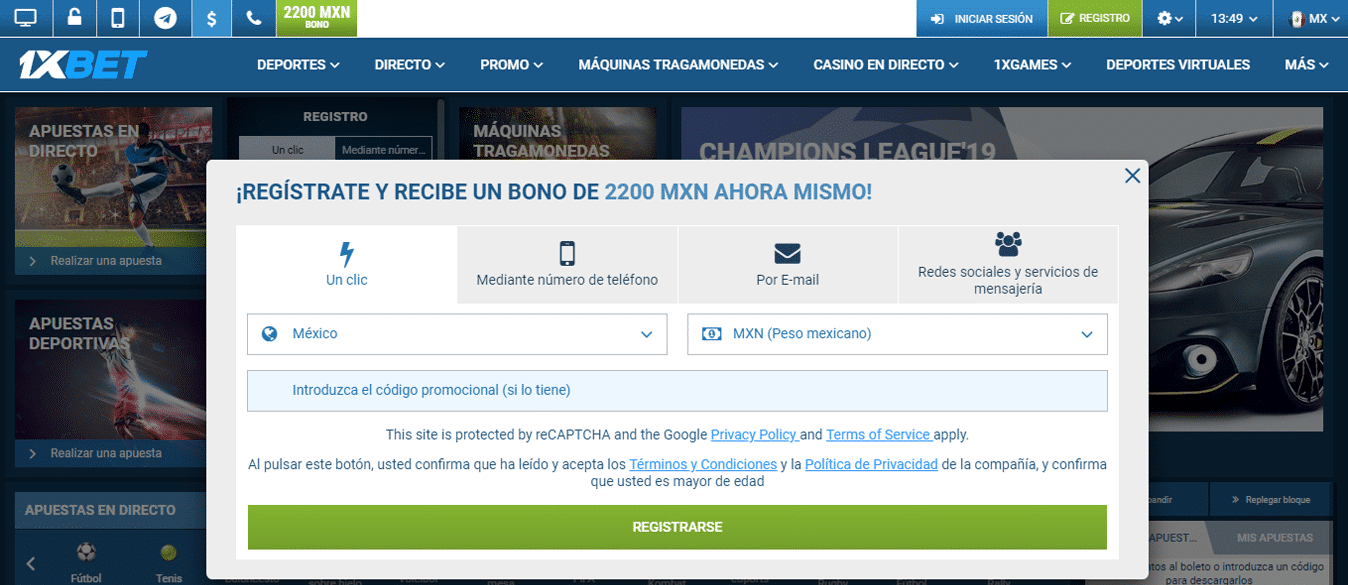This screenshot has height=585, width=1348.
Task: Click the Replegar bloque button
Action: (x=1271, y=499)
